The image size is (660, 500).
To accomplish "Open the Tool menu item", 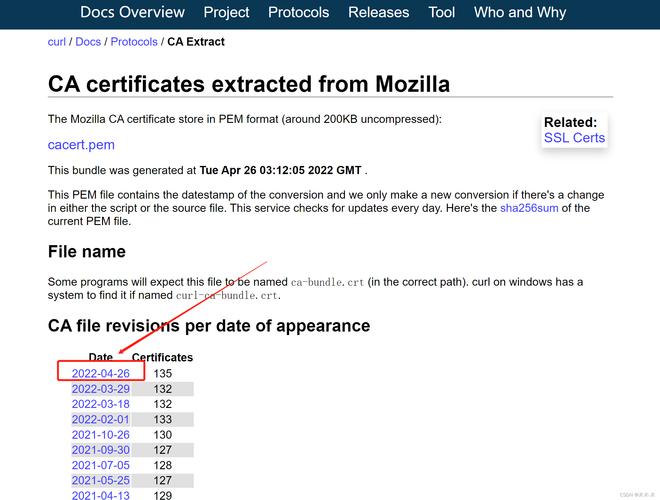I will click(x=442, y=12).
